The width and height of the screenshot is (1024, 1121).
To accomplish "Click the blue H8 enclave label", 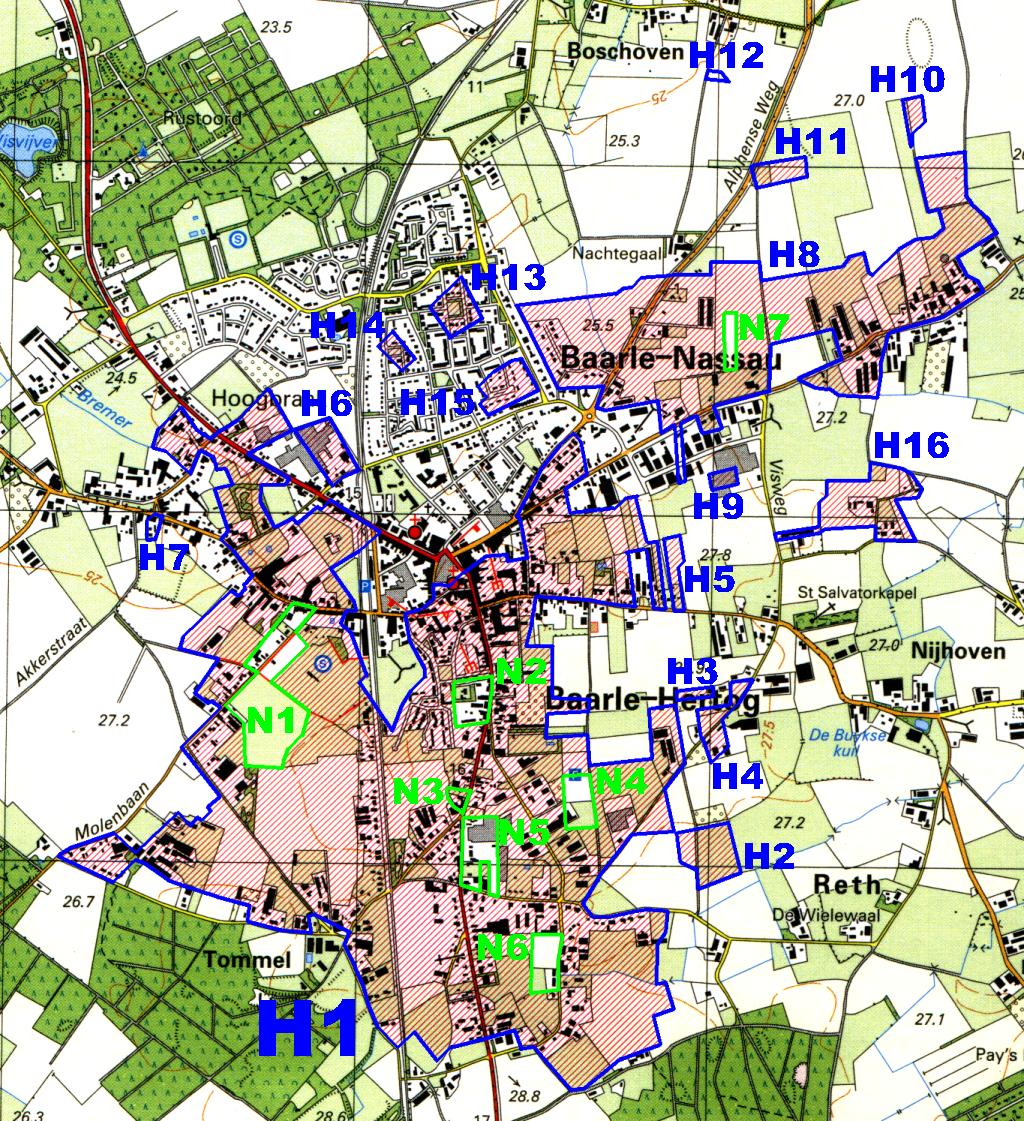I will point(794,255).
